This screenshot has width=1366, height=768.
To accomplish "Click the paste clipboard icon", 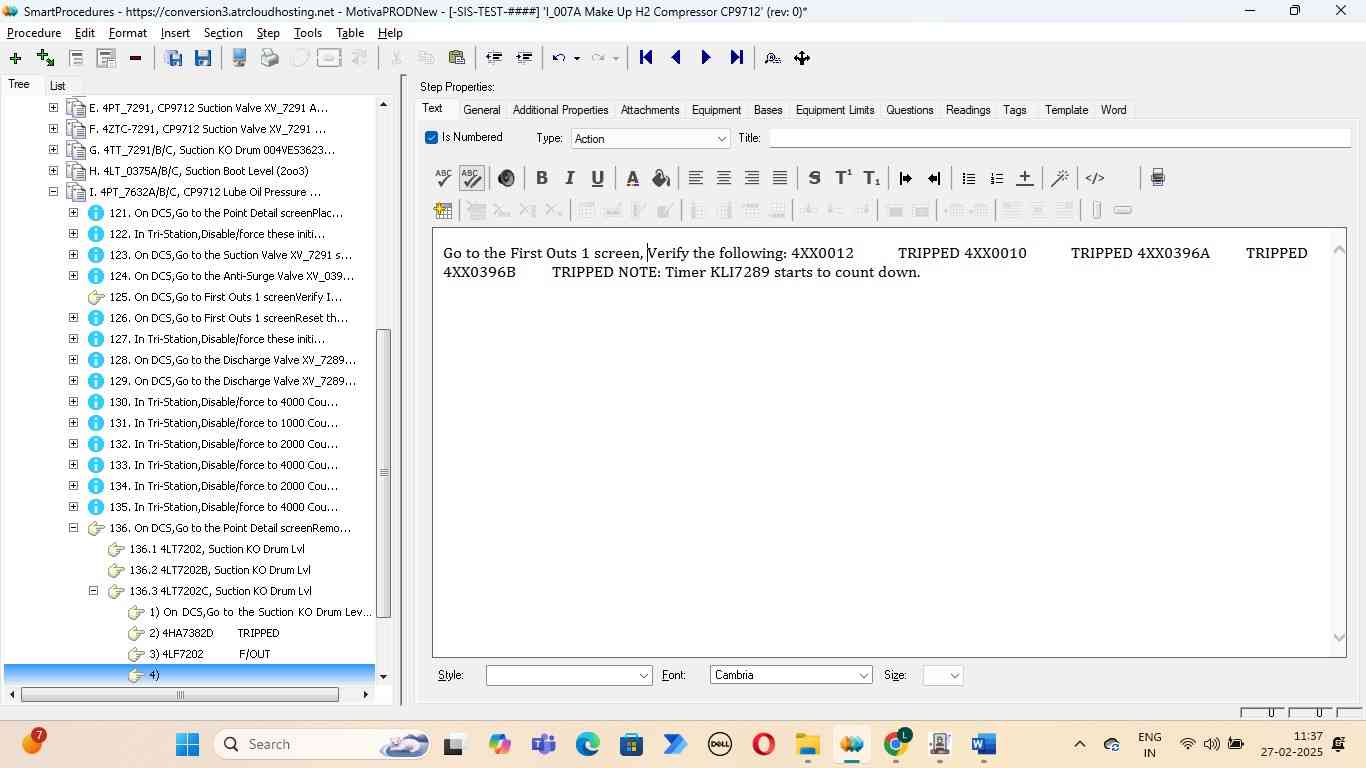I will click(x=456, y=58).
